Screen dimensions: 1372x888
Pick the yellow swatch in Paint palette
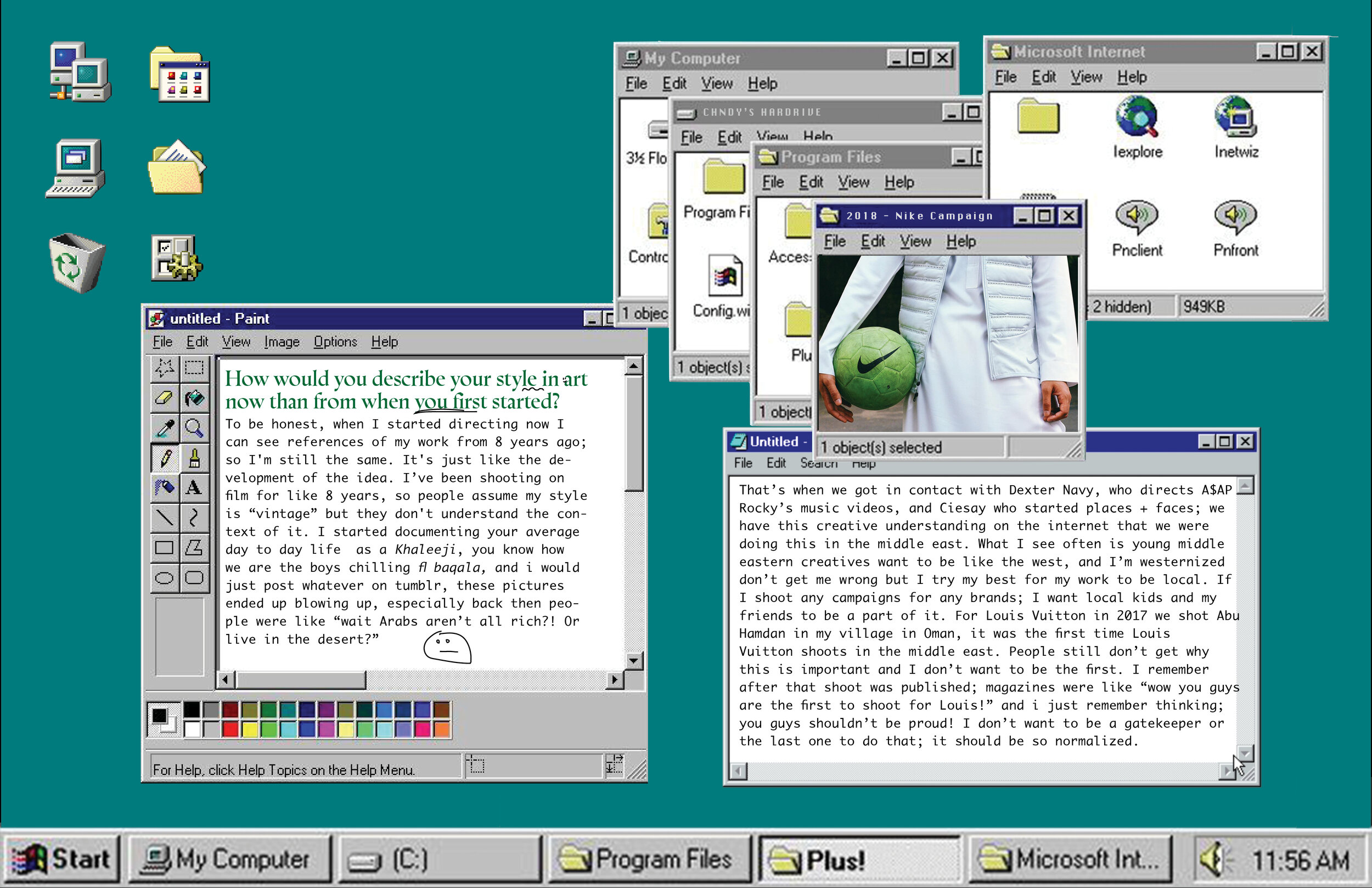(x=250, y=729)
